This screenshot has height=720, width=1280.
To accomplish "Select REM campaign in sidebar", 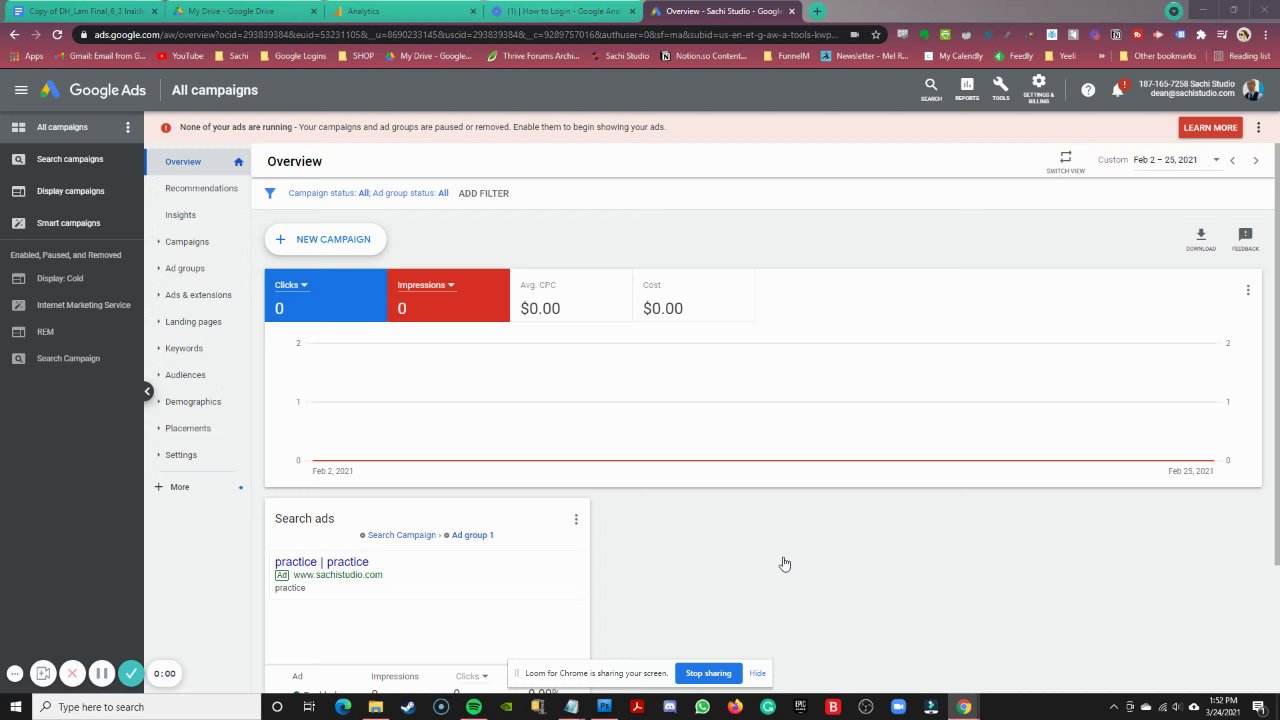I will 45,332.
